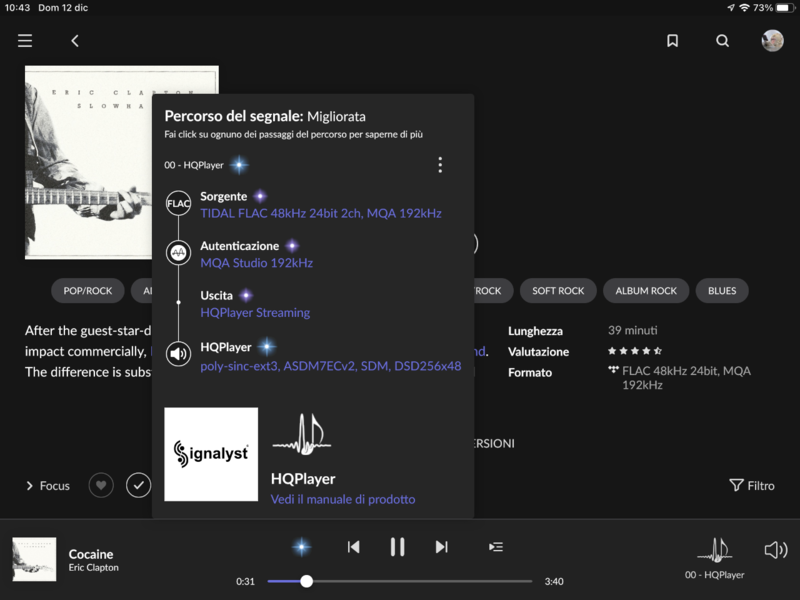This screenshot has width=800, height=600.
Task: Select the SOFT ROCK genre tag
Action: click(x=558, y=291)
